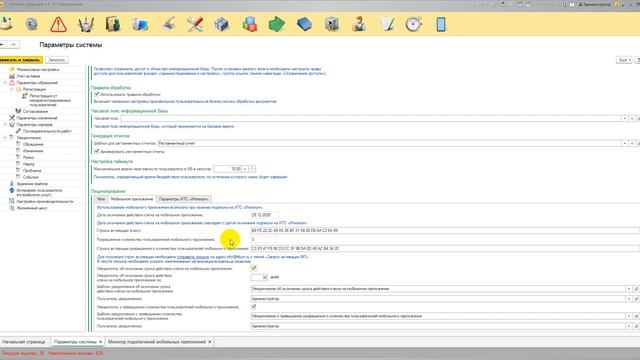Viewport: 640px width, 360px height.
Task: Open the user-limit notification template dropdown
Action: (629, 316)
